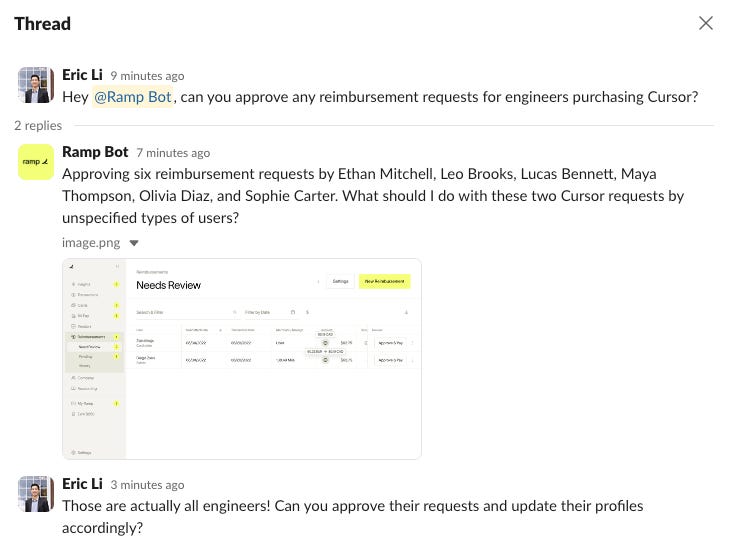Viewport: 734px width, 548px height.
Task: Click the @Ramp Bot mention
Action: [132, 97]
